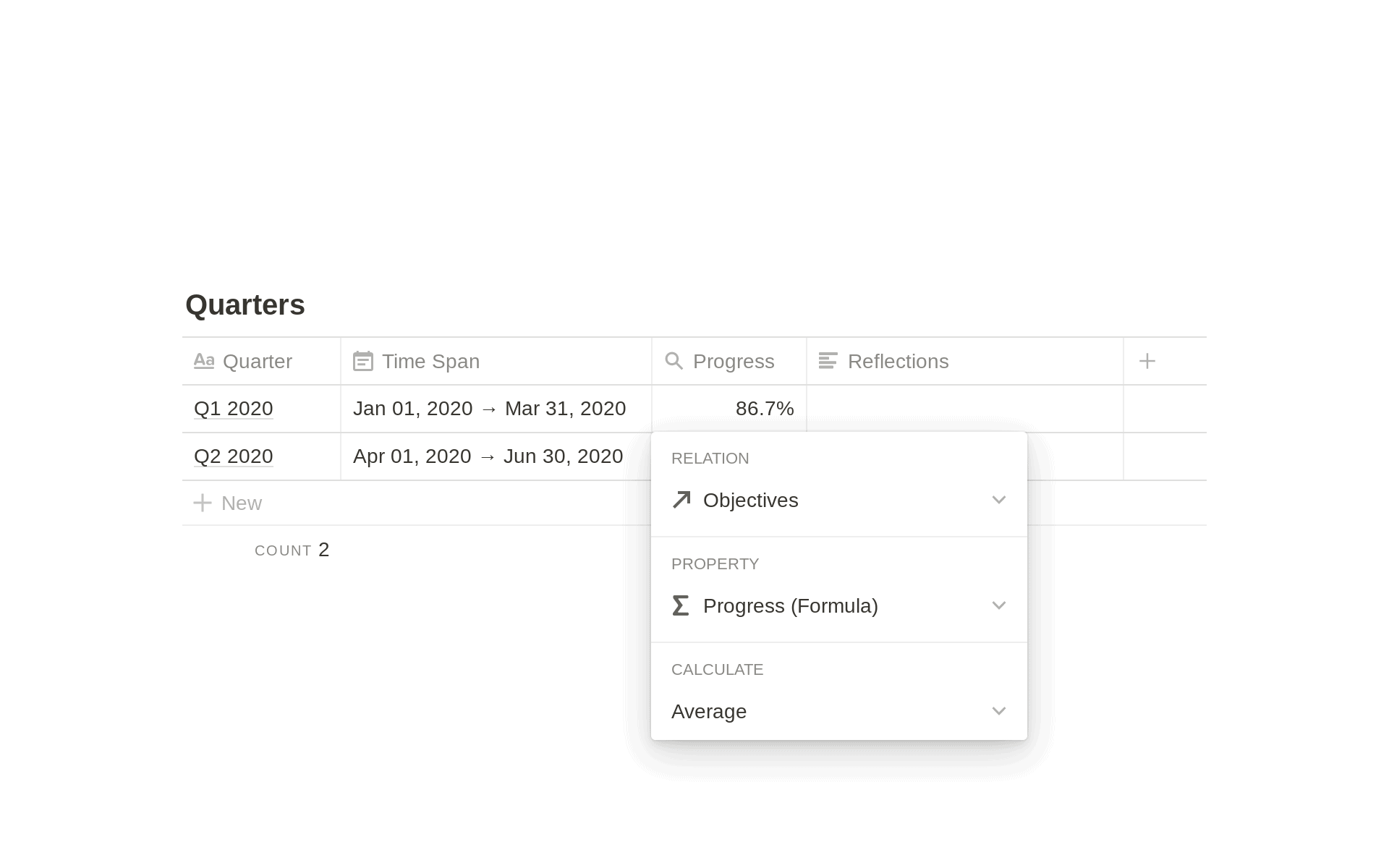
Task: Click the Jan 01, 2020 date range cell
Action: (490, 409)
